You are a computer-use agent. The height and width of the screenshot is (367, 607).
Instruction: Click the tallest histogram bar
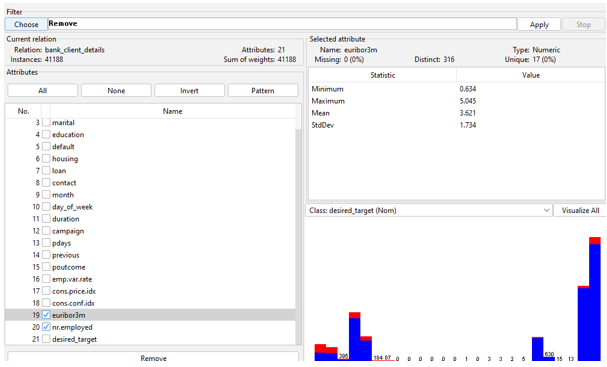click(x=595, y=299)
